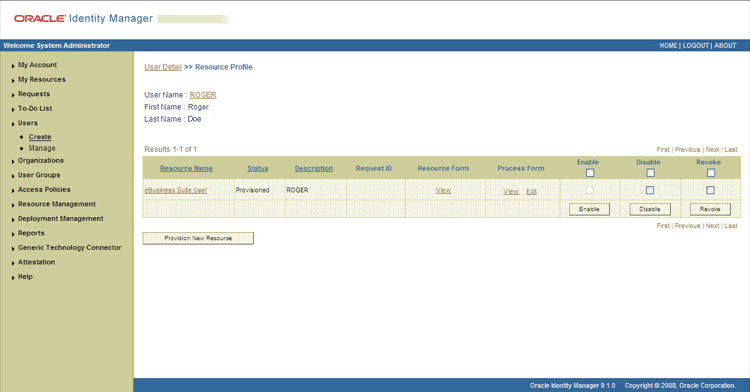Sort table by Description header
This screenshot has width=750, height=392.
coord(314,168)
